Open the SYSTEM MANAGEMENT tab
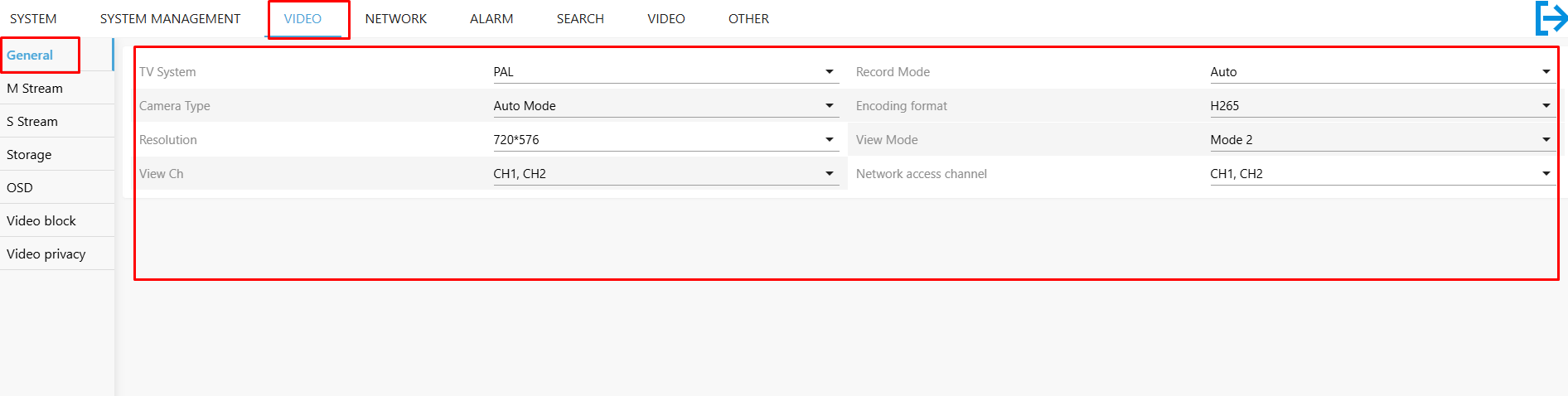 click(170, 18)
